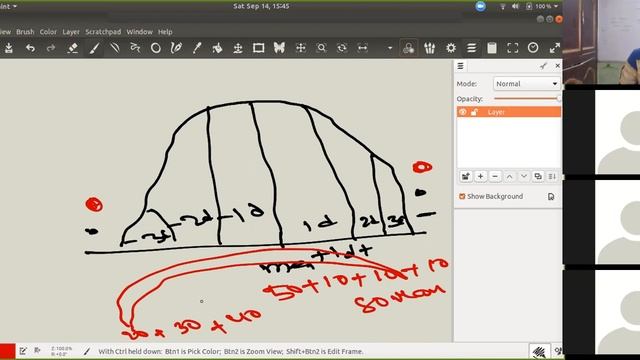The height and width of the screenshot is (360, 640).
Task: Move the layer down with the arrow button
Action: pos(524,176)
